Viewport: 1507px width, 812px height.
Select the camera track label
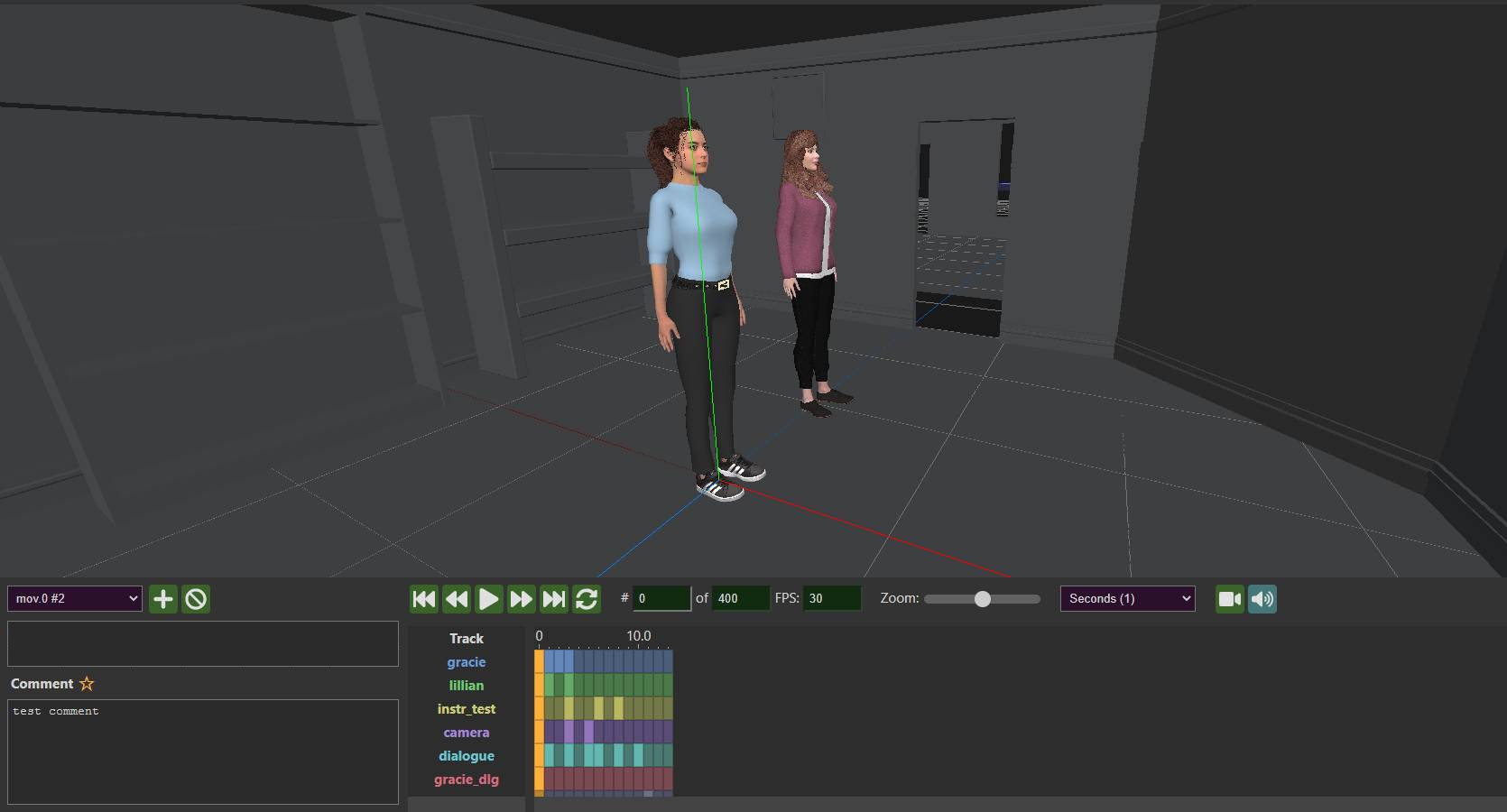[x=467, y=733]
